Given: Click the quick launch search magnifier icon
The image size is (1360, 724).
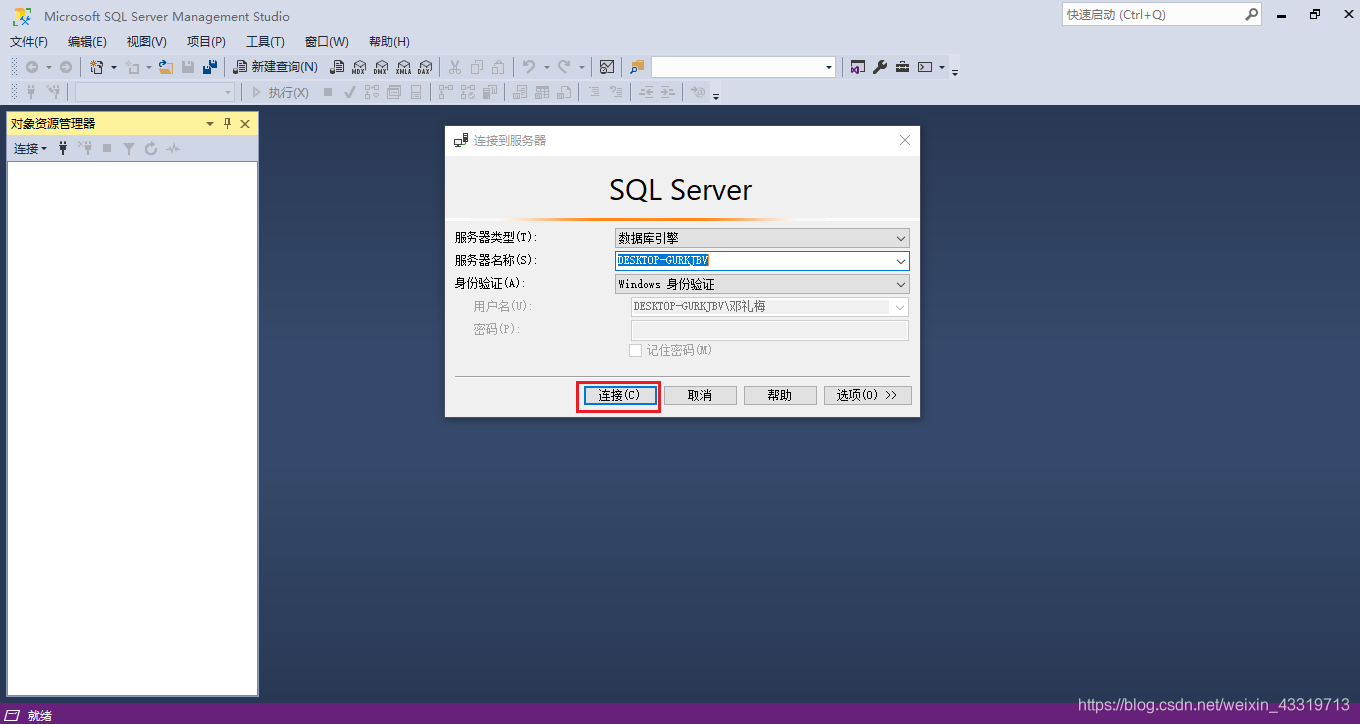Looking at the screenshot, I should 1251,15.
